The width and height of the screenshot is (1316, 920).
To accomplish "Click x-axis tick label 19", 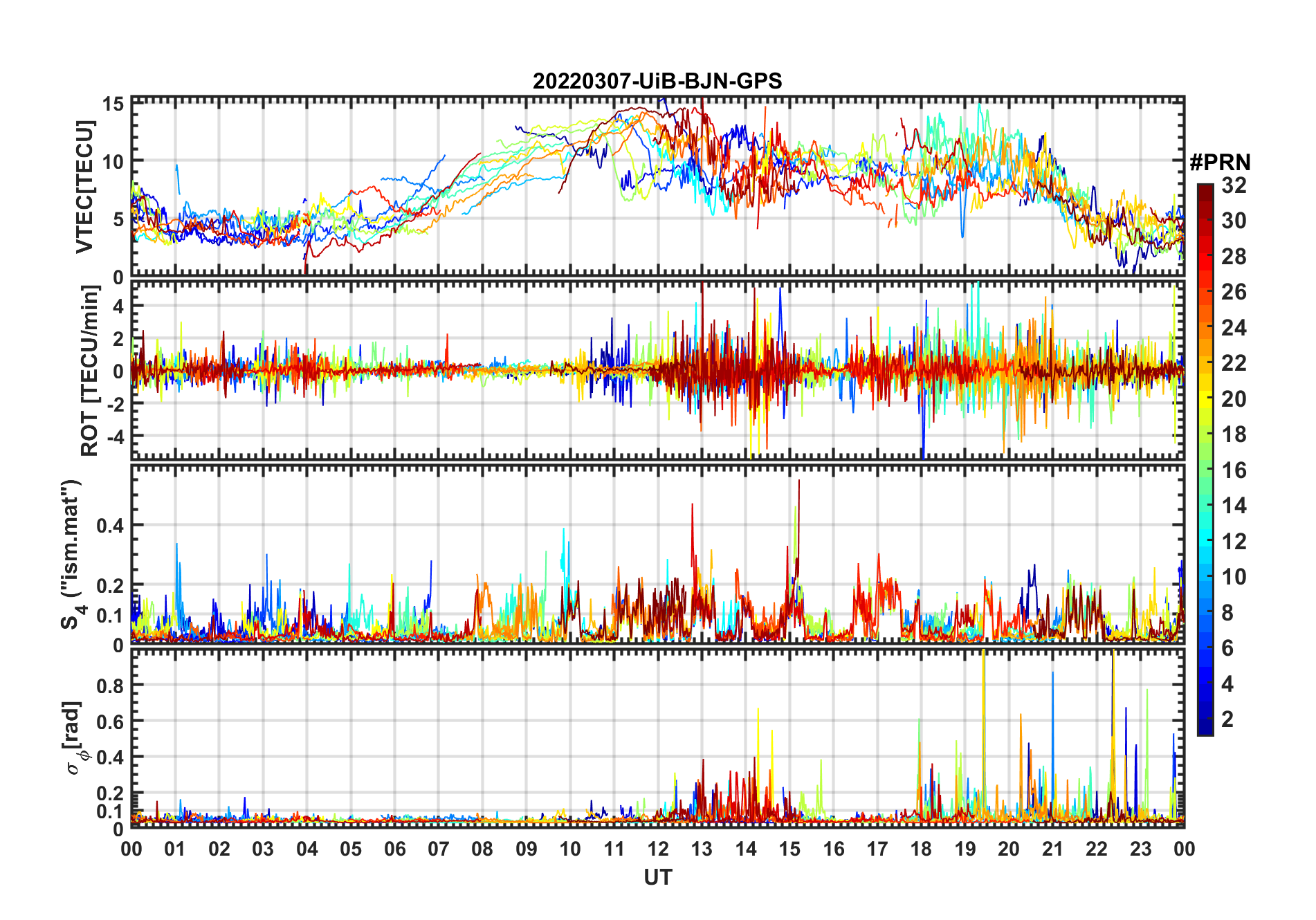I will point(965,849).
